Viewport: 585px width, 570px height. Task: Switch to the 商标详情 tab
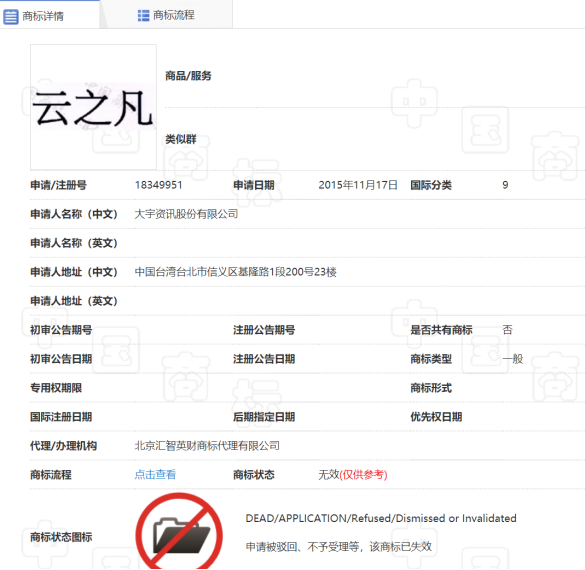[x=50, y=15]
